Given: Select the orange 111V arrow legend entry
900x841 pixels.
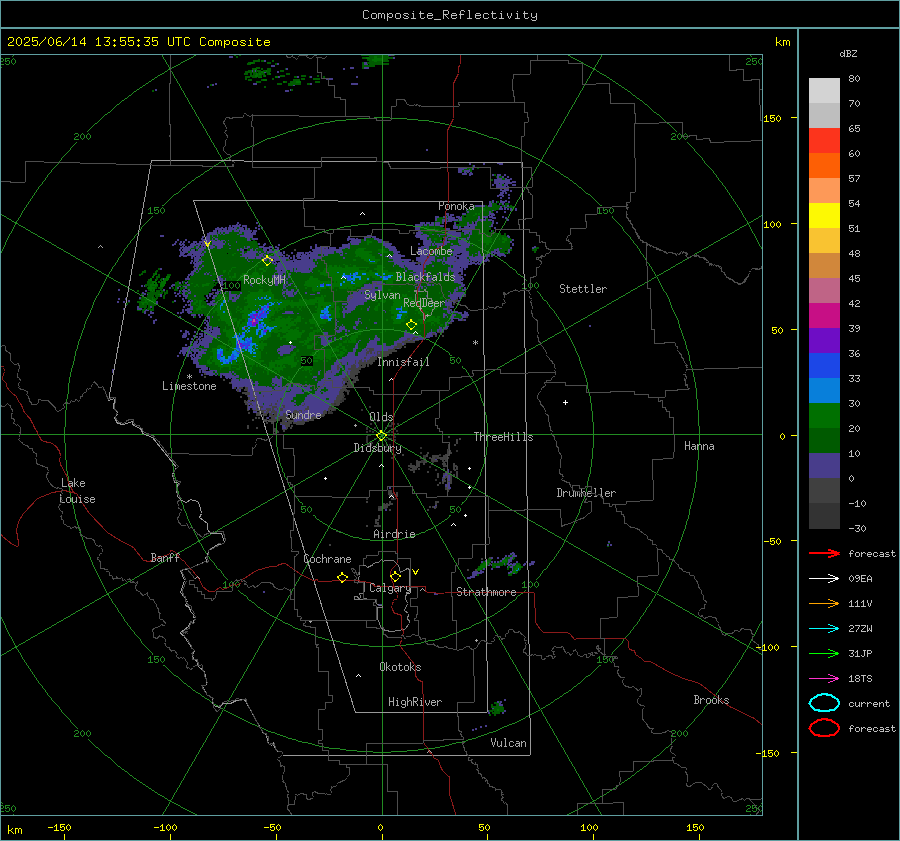Looking at the screenshot, I should (824, 603).
